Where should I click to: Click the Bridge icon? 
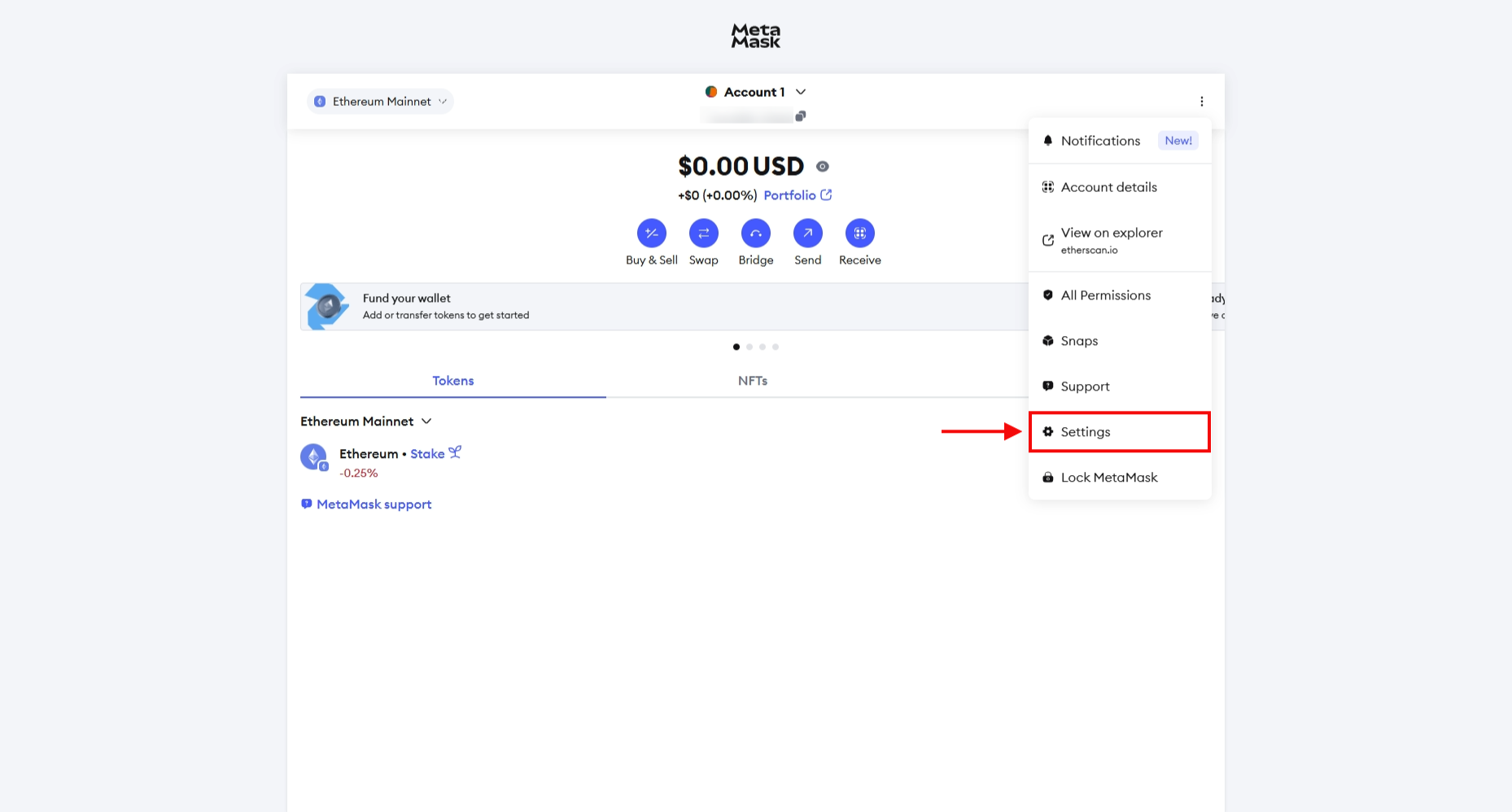coord(755,234)
